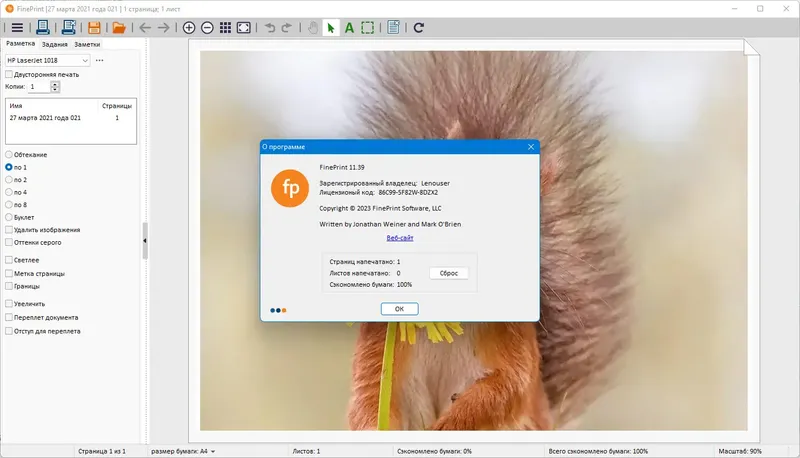Select the по 2 layout option
This screenshot has width=800, height=458.
(9, 180)
